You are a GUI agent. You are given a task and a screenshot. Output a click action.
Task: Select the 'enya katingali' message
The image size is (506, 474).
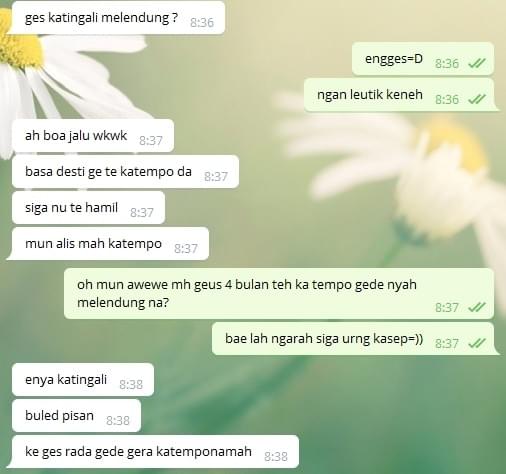click(x=83, y=380)
